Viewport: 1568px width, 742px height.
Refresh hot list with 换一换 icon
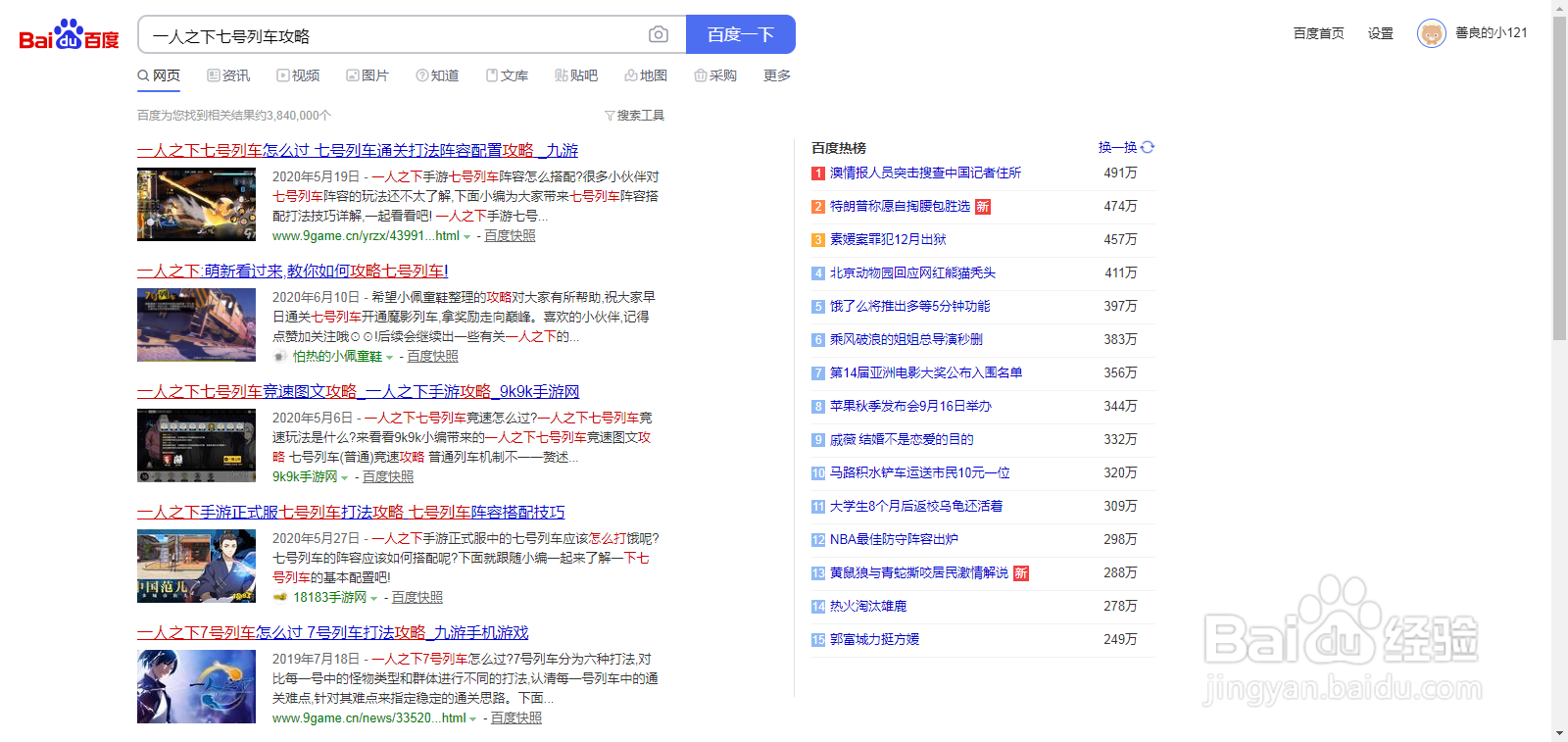click(1148, 147)
